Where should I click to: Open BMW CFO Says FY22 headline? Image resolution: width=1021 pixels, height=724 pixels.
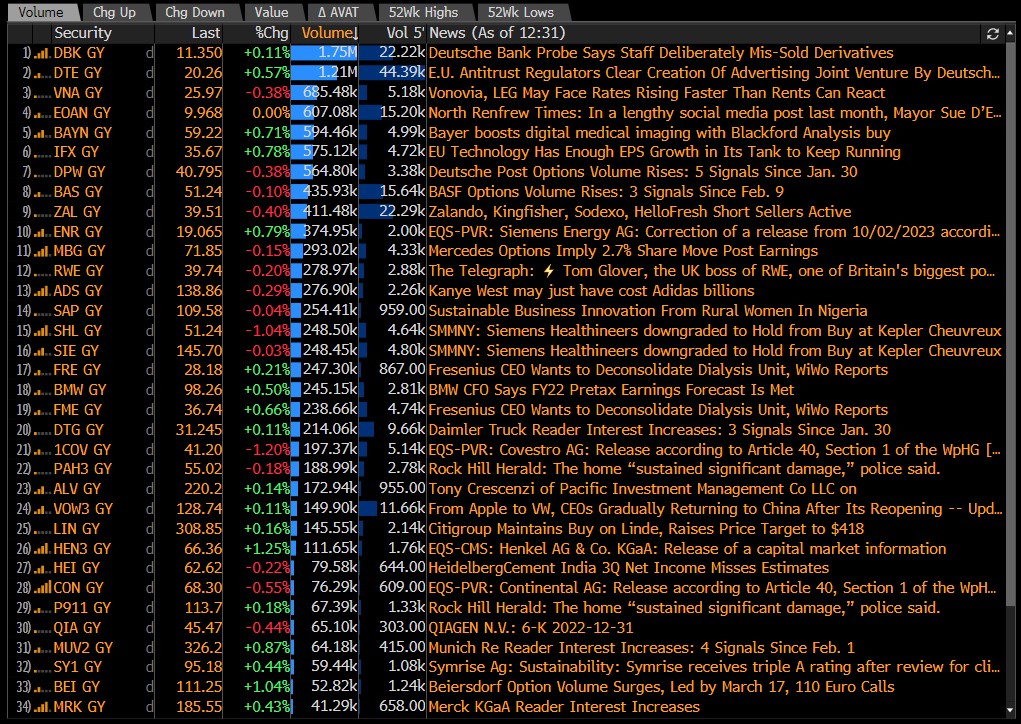[611, 390]
